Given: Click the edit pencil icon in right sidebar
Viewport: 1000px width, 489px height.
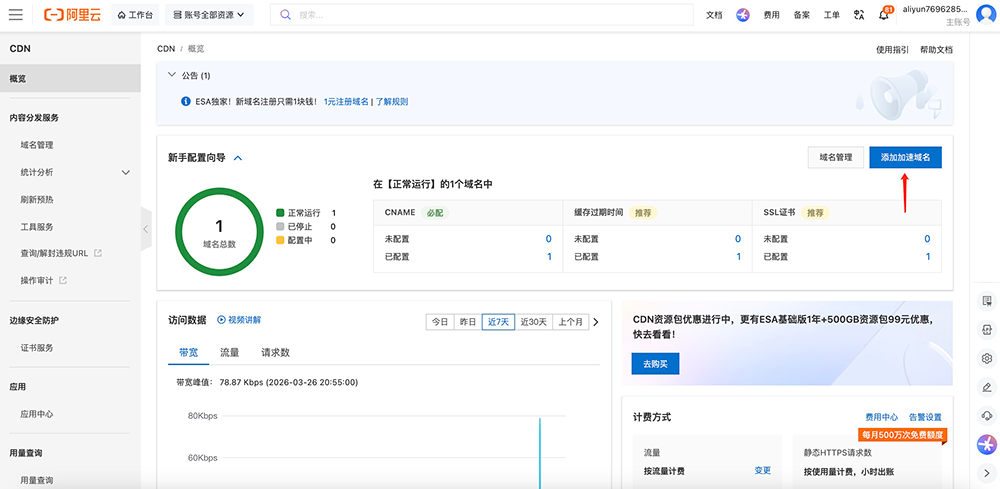Looking at the screenshot, I should 987,387.
